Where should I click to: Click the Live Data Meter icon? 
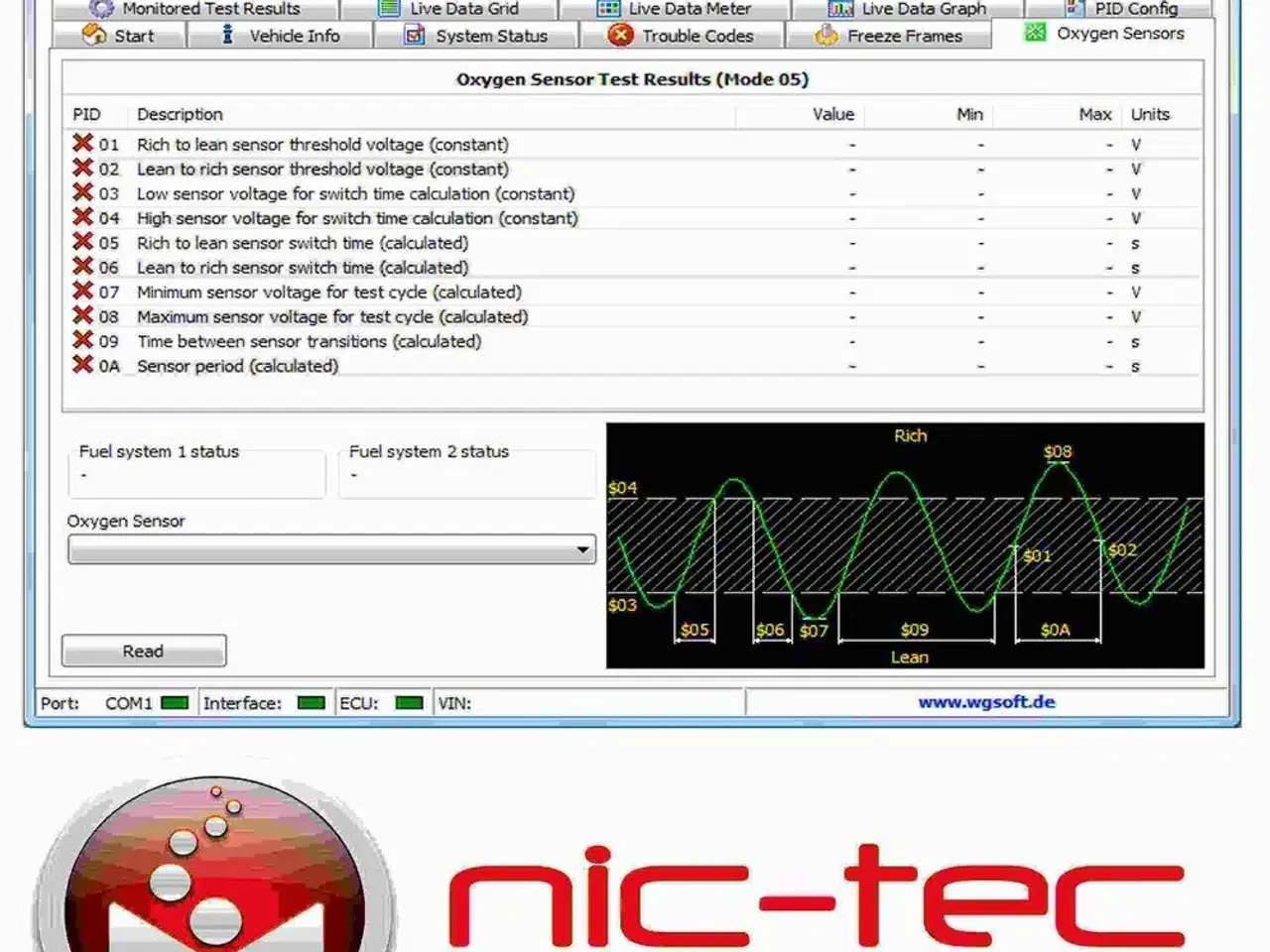coord(608,9)
